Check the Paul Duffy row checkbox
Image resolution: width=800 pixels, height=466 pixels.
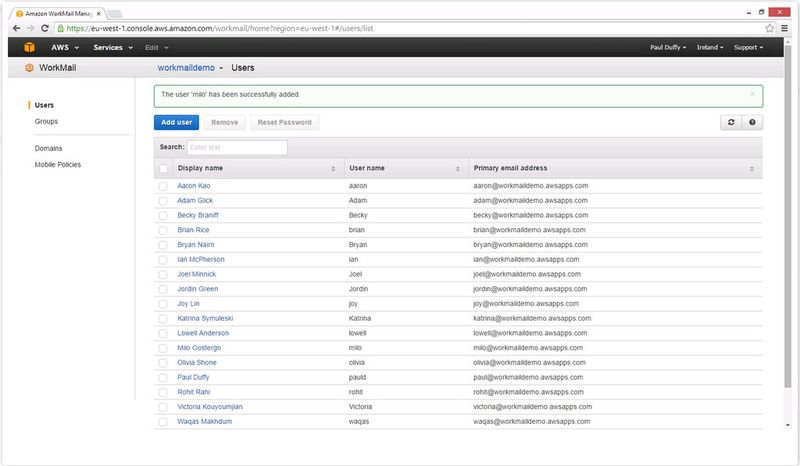point(163,378)
